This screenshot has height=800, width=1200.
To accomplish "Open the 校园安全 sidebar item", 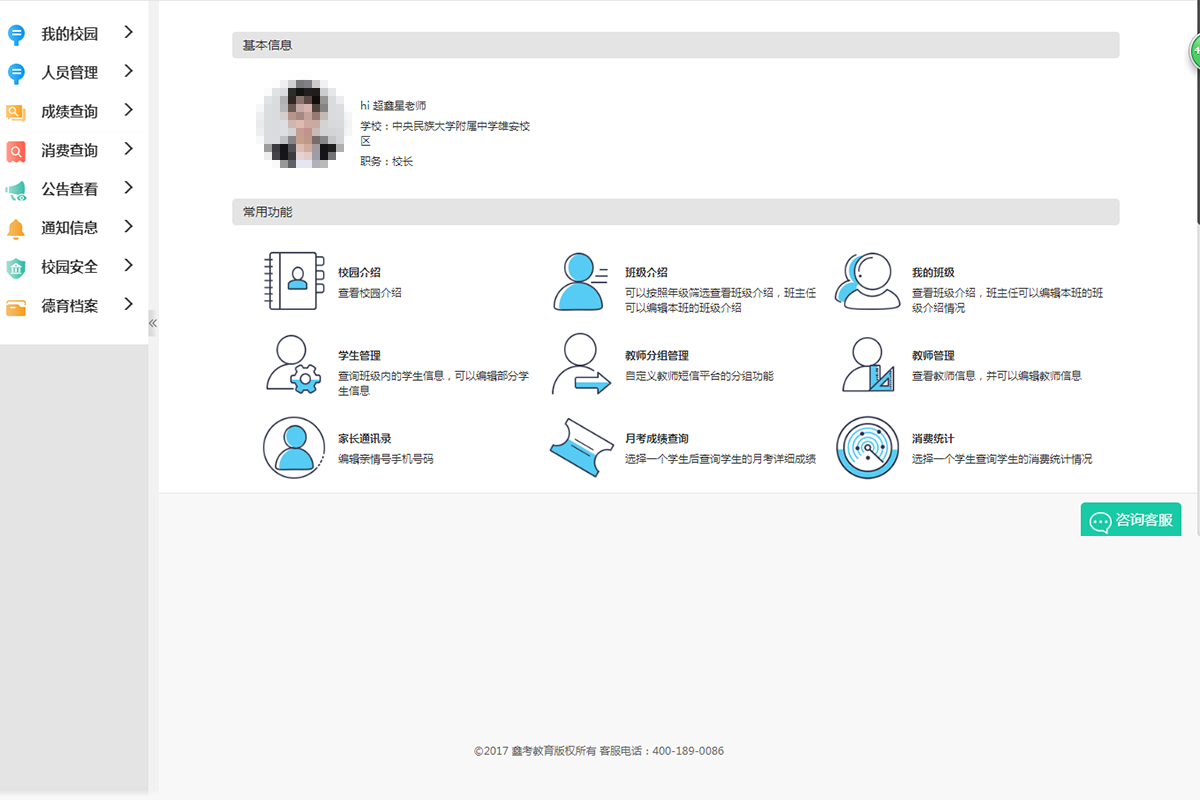I will [x=69, y=267].
